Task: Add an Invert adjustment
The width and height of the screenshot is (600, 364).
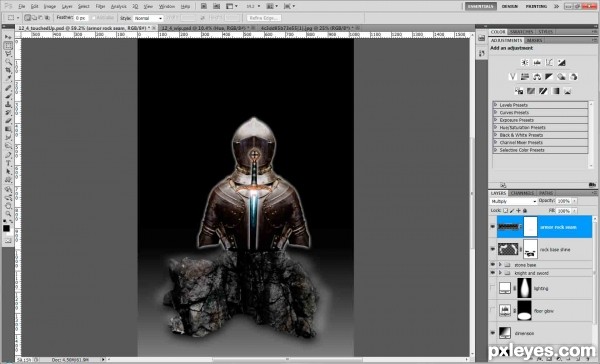Action: pyautogui.click(x=519, y=91)
